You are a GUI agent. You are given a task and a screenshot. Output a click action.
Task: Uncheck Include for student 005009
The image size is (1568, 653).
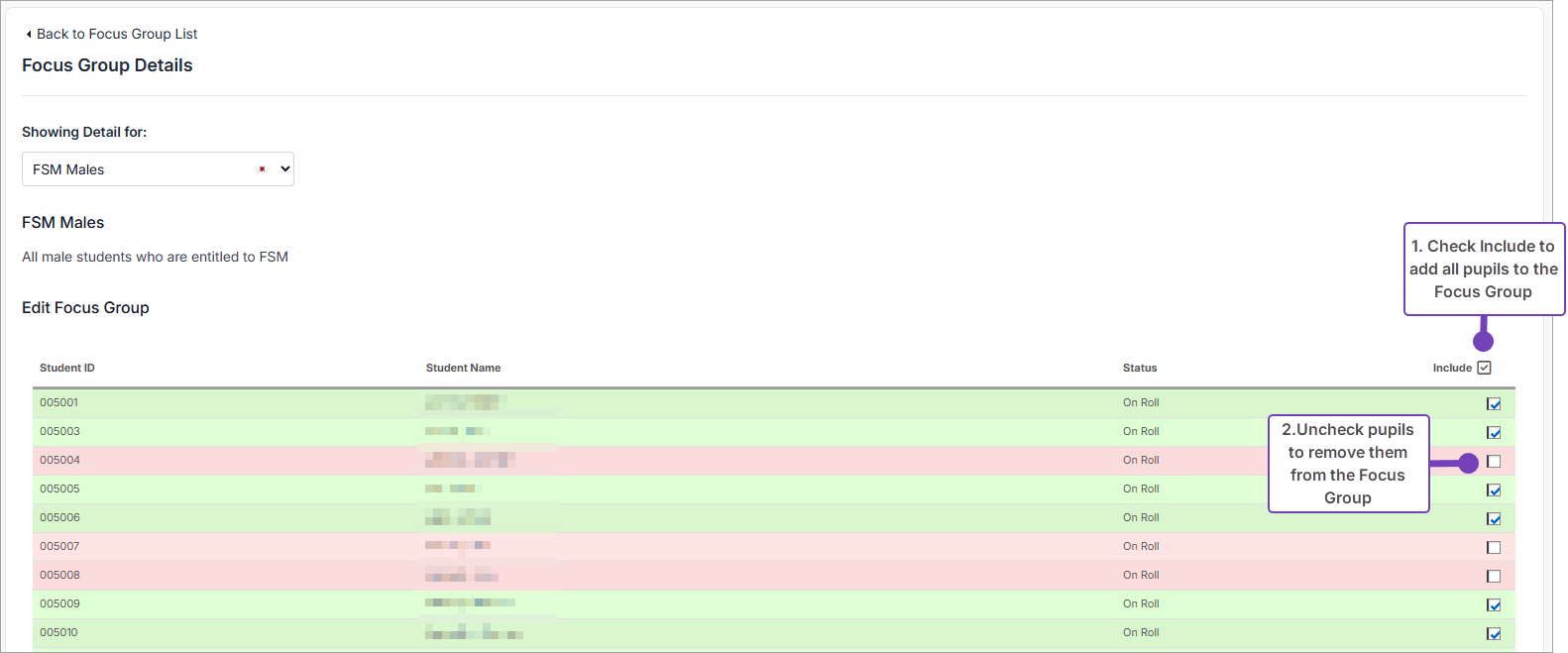point(1494,604)
